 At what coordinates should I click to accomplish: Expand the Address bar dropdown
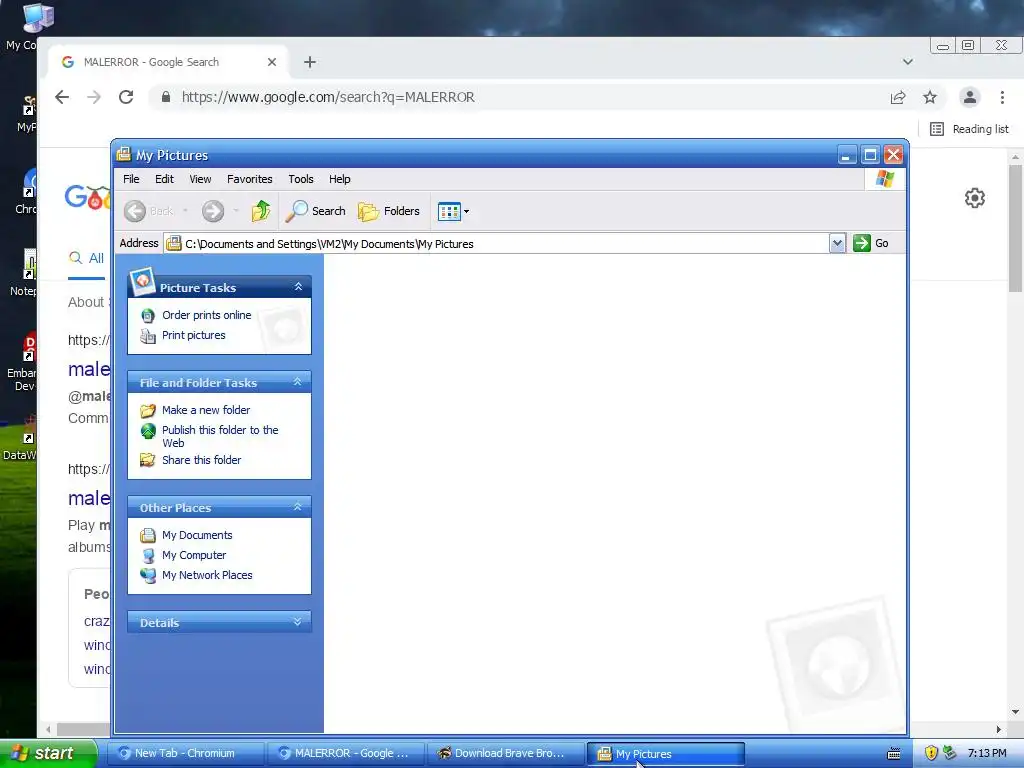point(837,244)
